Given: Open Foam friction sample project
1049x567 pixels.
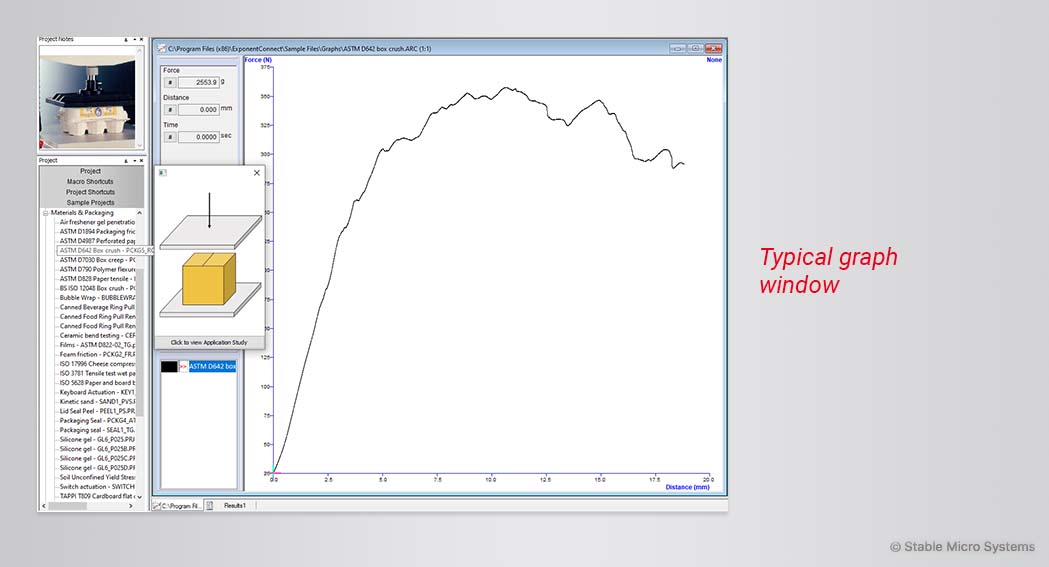Looking at the screenshot, I should [97, 354].
